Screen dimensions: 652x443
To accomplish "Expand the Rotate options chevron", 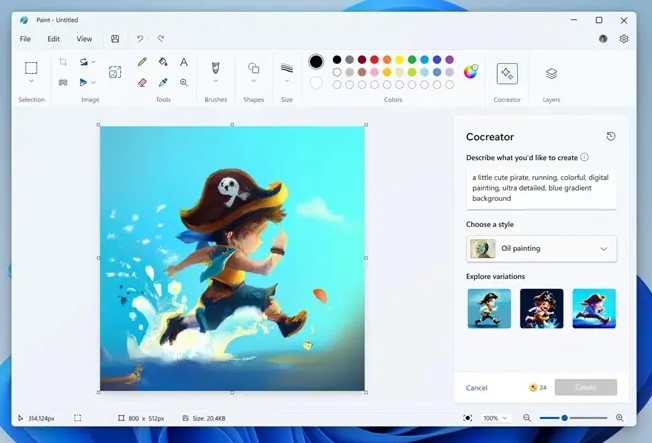I will tap(94, 62).
